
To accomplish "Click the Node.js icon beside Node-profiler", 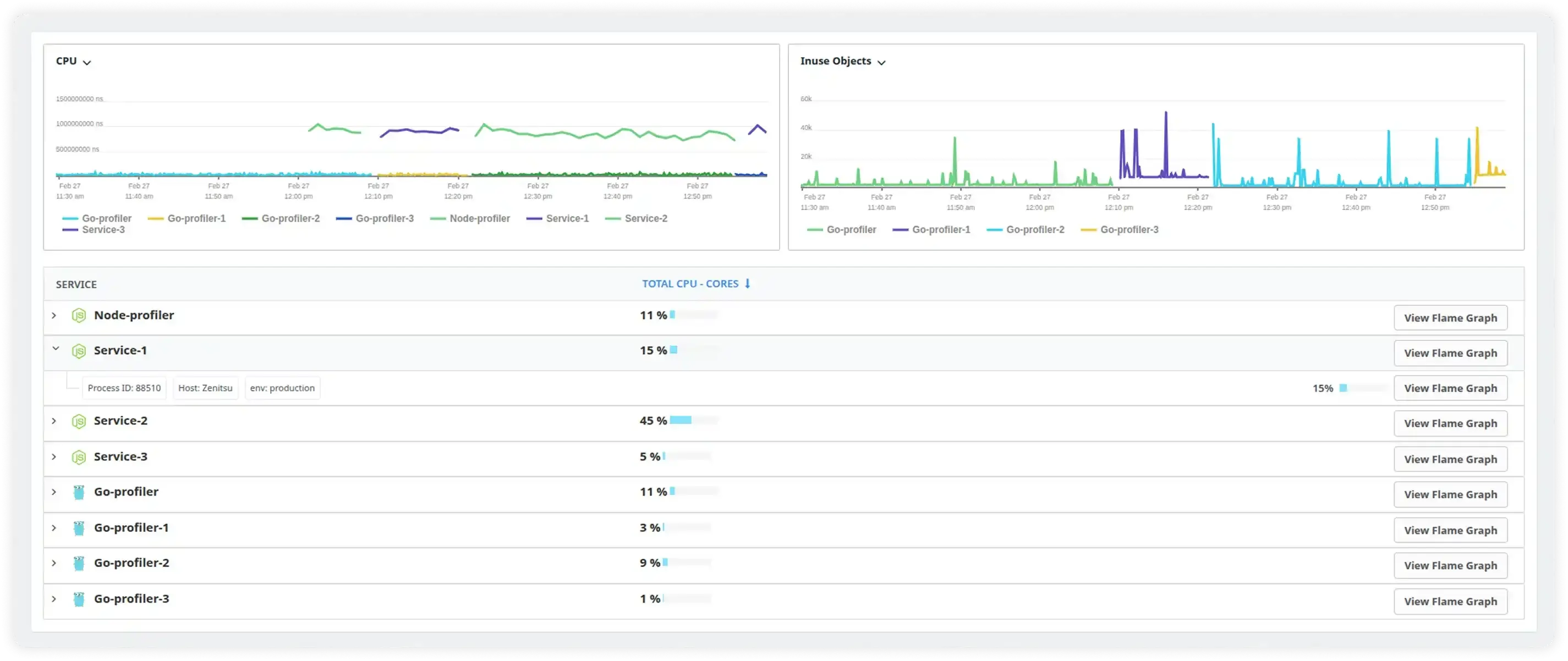I will [x=79, y=315].
